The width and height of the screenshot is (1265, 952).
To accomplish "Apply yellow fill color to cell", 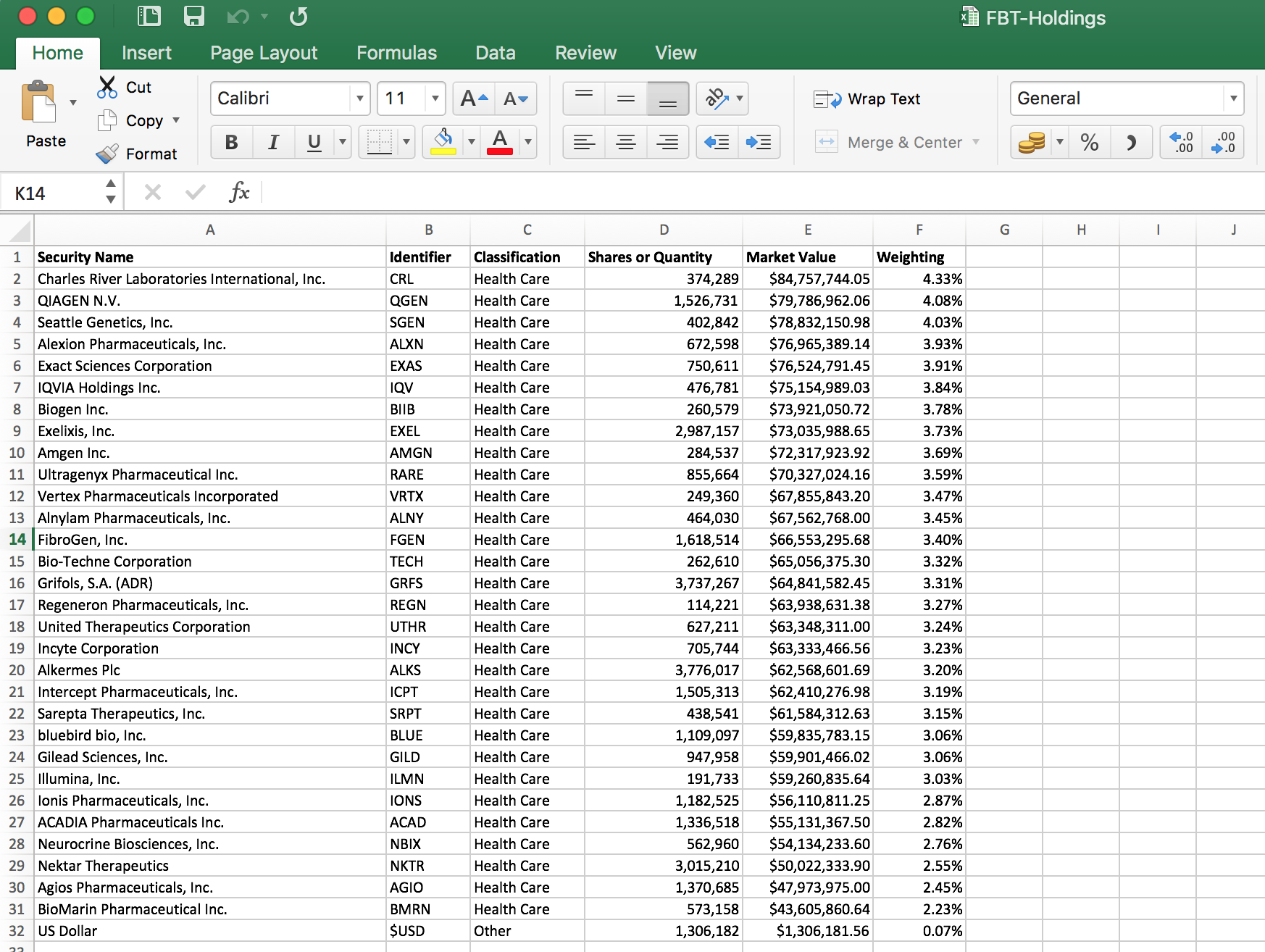I will tap(443, 141).
